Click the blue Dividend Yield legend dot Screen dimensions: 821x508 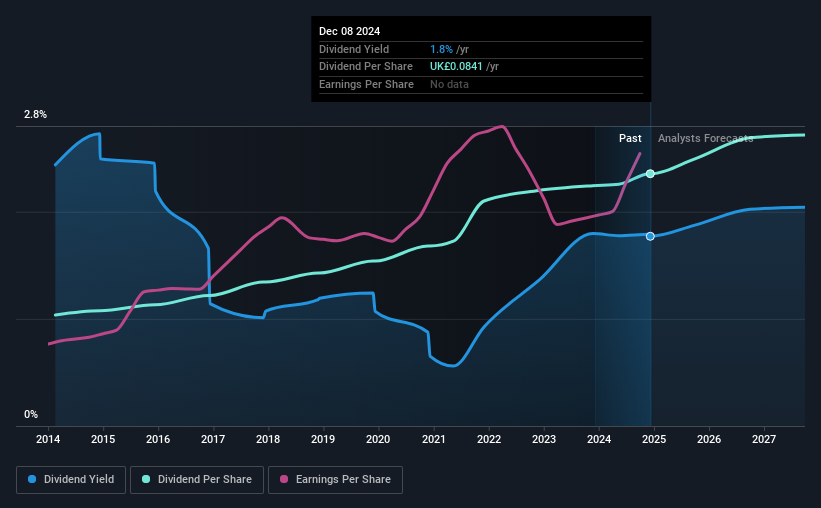pyautogui.click(x=32, y=479)
